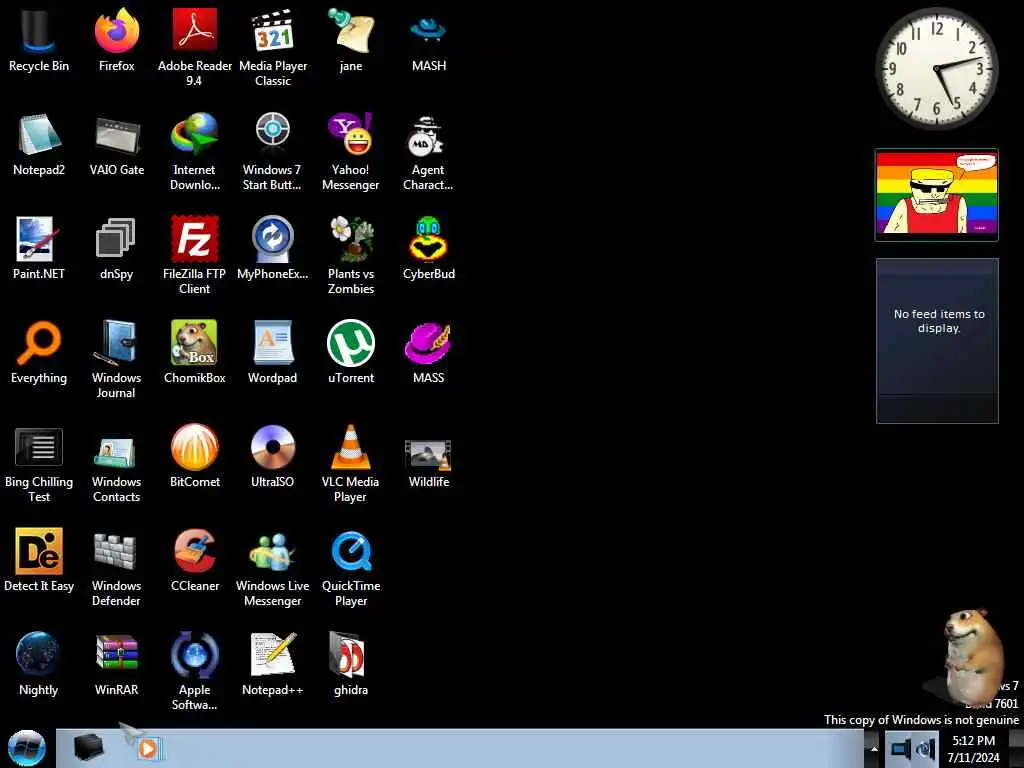1024x768 pixels.
Task: Open the Yahoo! Messenger shortcut
Action: click(351, 152)
